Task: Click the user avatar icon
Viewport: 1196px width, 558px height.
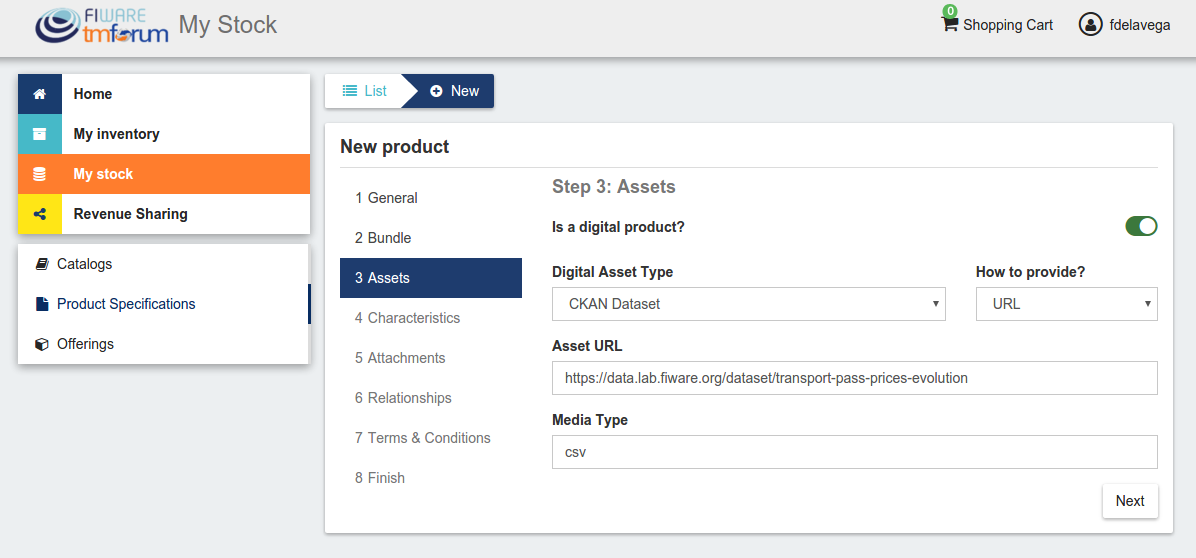Action: pyautogui.click(x=1090, y=24)
